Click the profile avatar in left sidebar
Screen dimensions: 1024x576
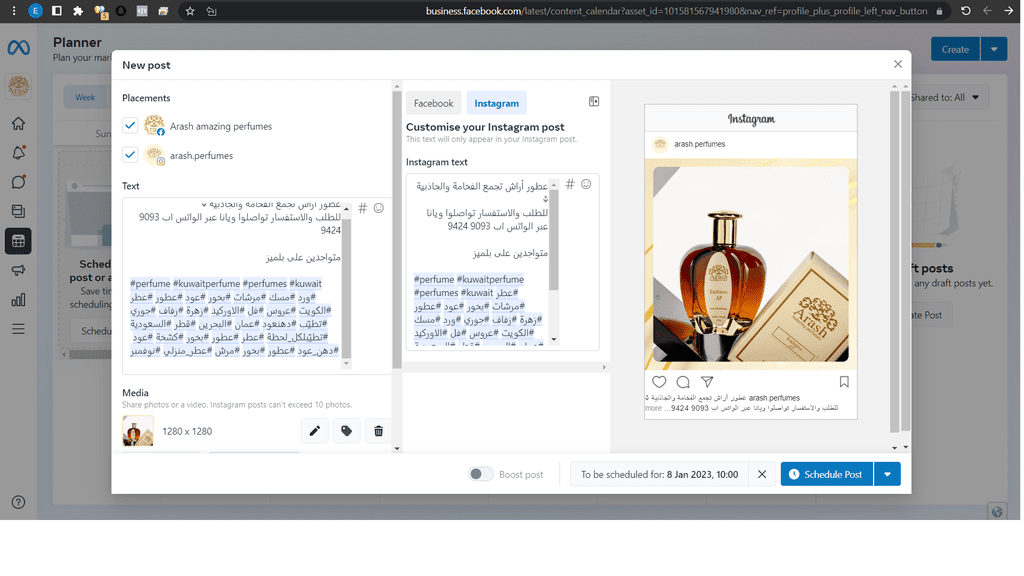[18, 86]
